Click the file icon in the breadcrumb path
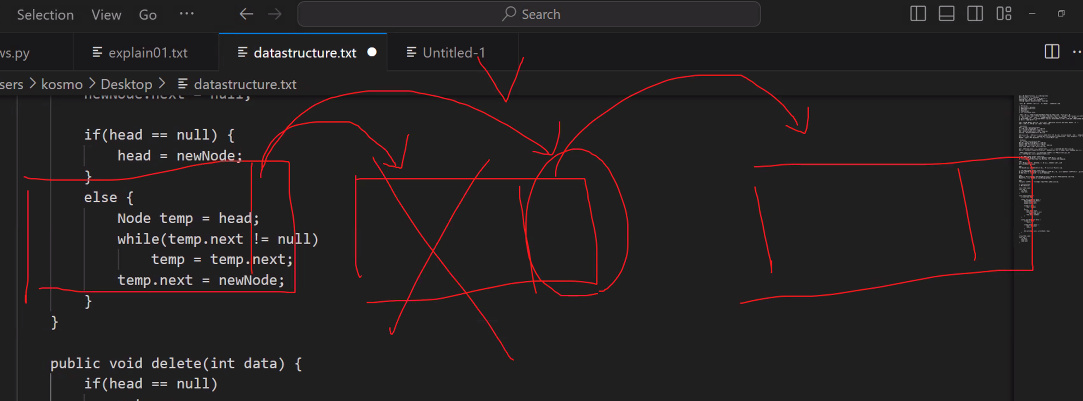Screen dimensions: 1083x401 tap(183, 84)
